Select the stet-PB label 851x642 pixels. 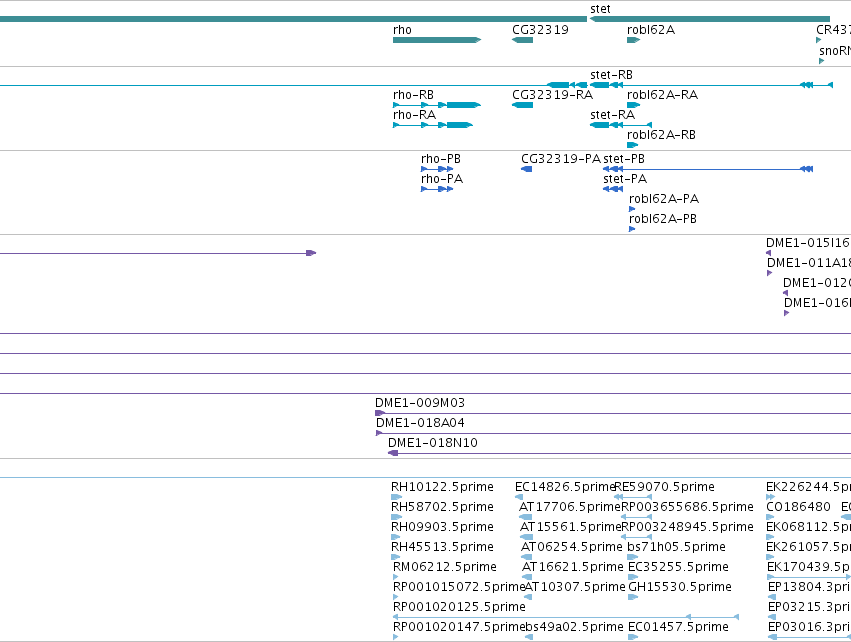tap(624, 159)
